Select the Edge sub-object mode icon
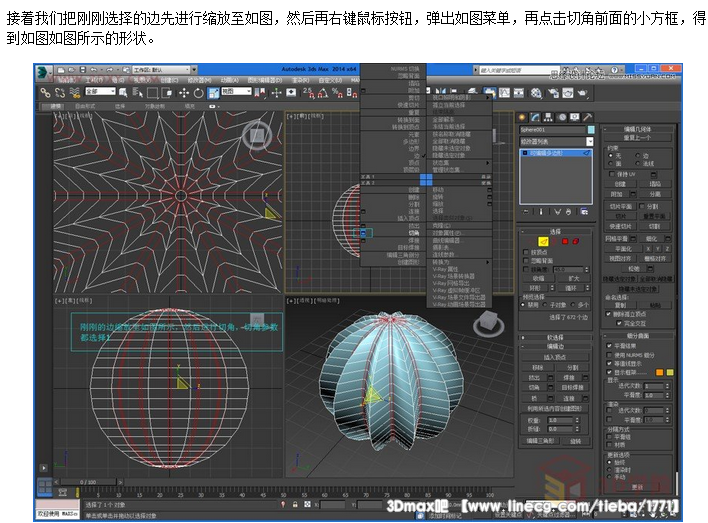 click(544, 241)
